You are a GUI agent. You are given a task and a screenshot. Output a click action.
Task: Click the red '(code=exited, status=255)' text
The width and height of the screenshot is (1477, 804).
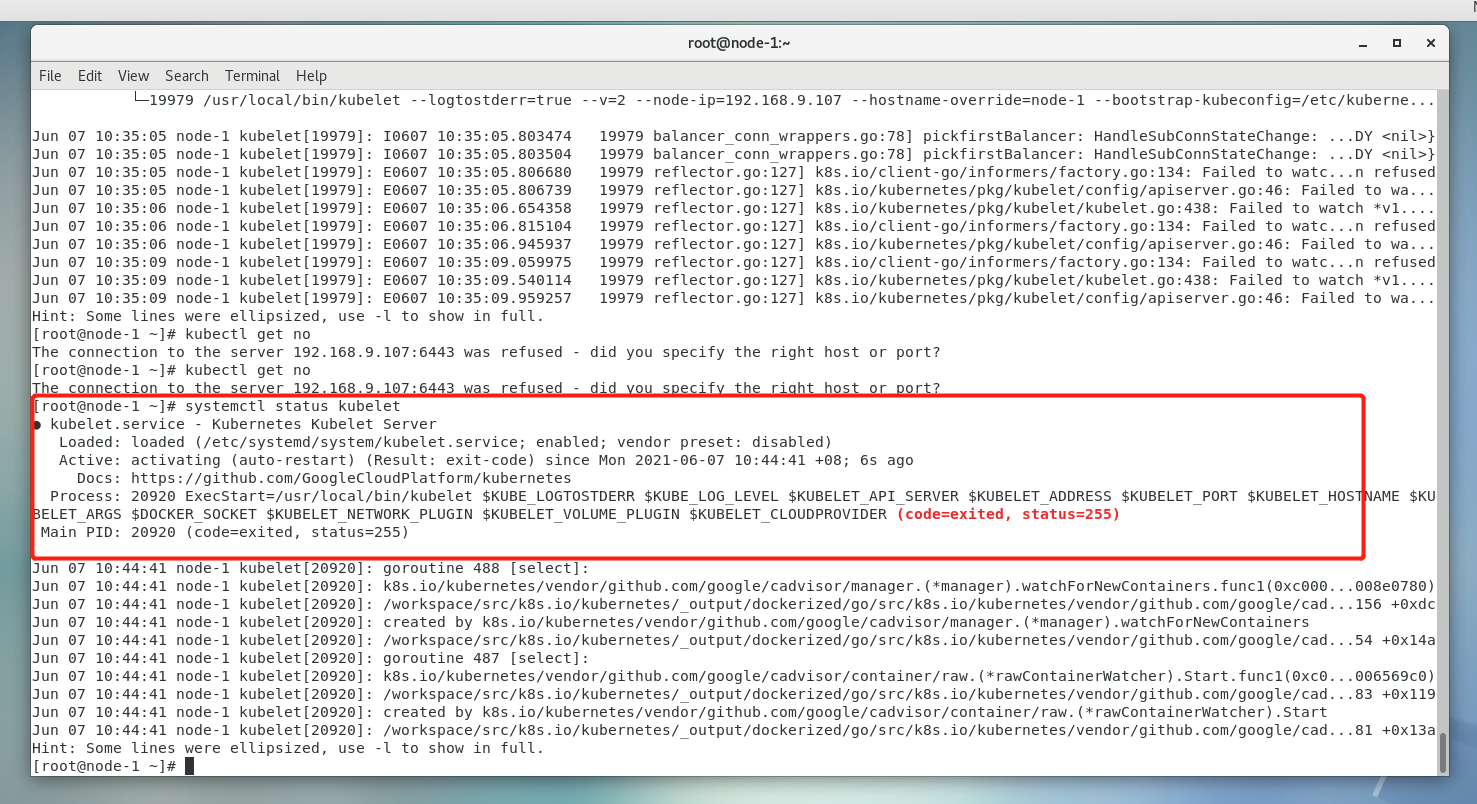click(1008, 514)
